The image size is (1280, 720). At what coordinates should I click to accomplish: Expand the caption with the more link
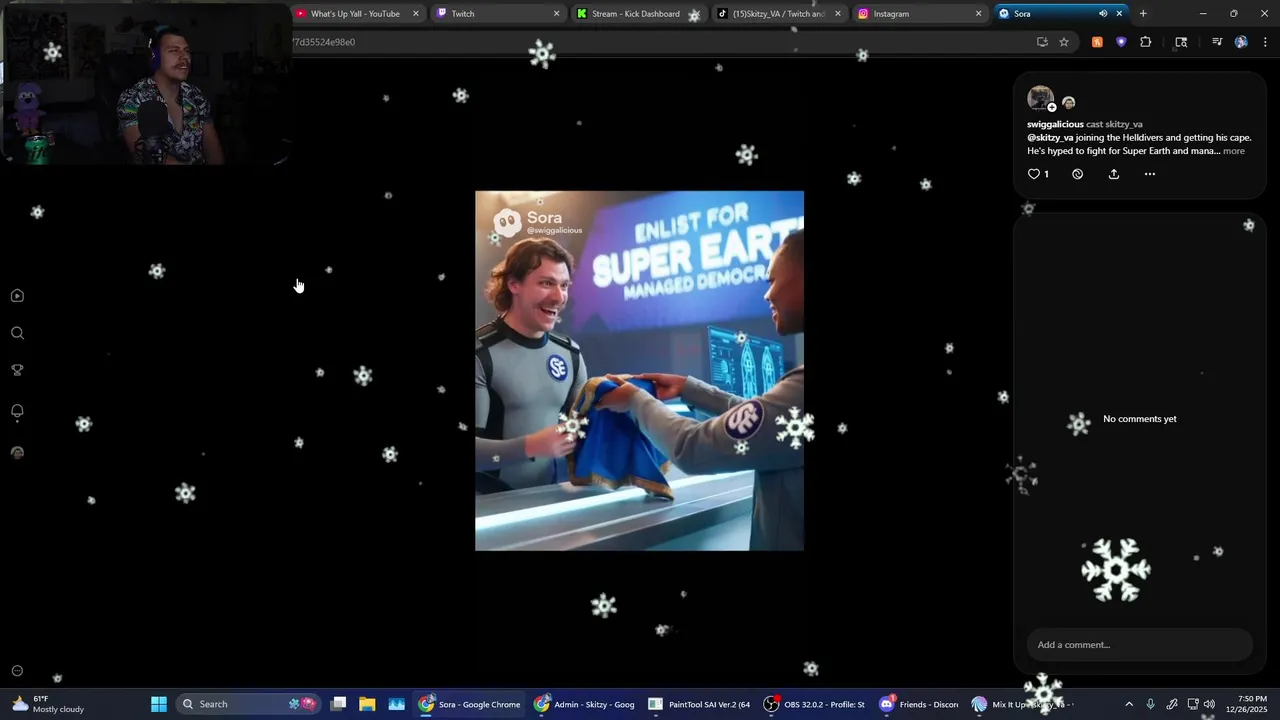coord(1234,151)
